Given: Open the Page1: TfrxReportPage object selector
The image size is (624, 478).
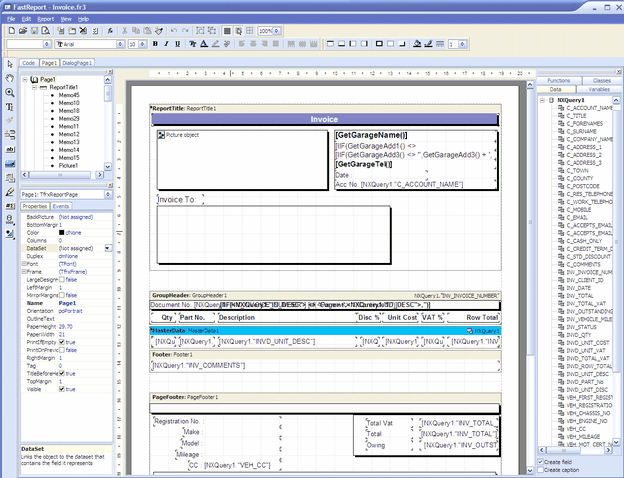Looking at the screenshot, I should click(108, 194).
